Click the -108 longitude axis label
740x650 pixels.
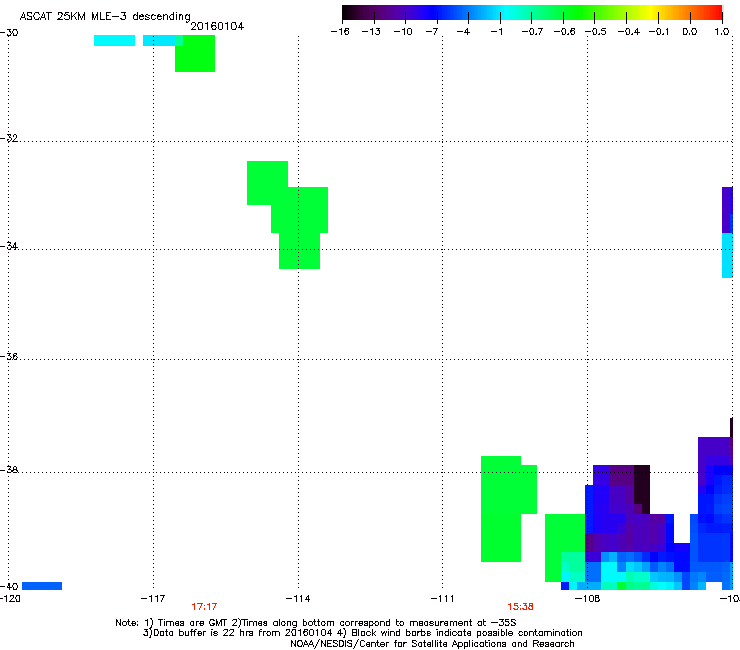pos(588,599)
